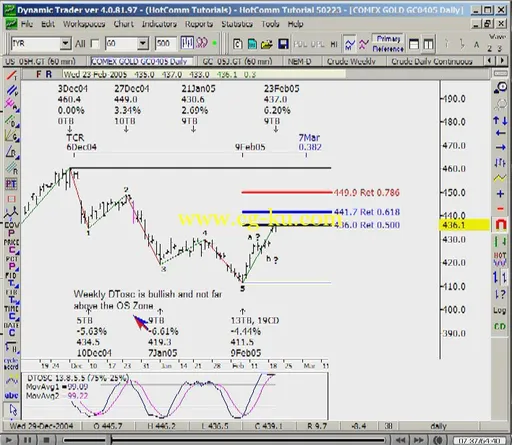Select the pitchfork tool
The image size is (512, 445).
click(x=11, y=212)
